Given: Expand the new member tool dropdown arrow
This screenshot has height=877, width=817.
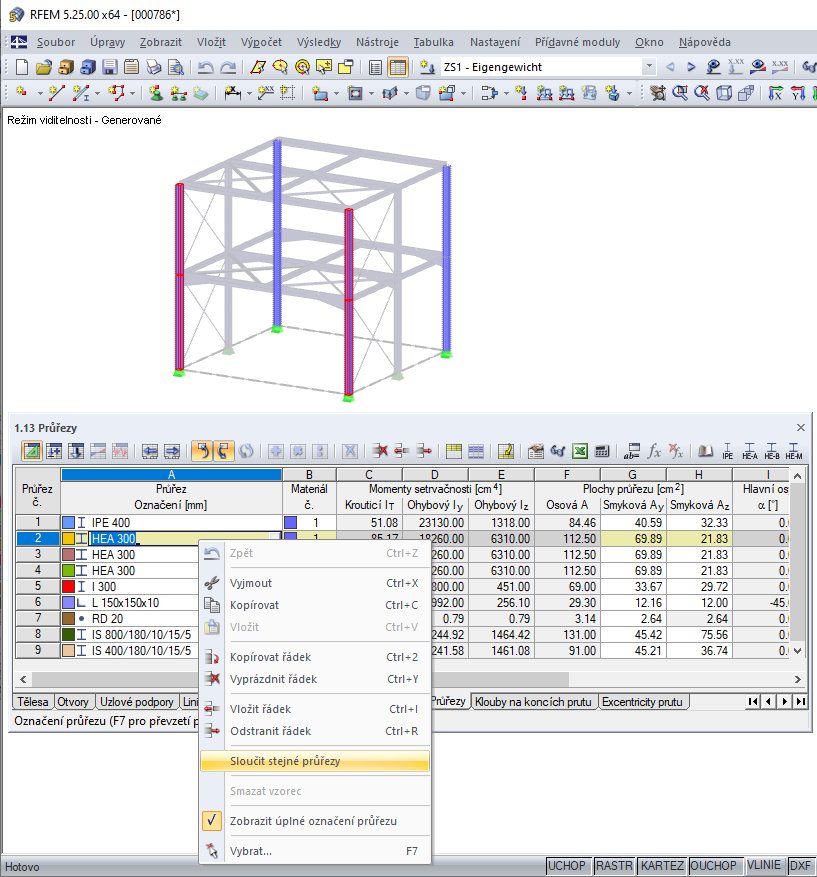Looking at the screenshot, I should (x=97, y=93).
